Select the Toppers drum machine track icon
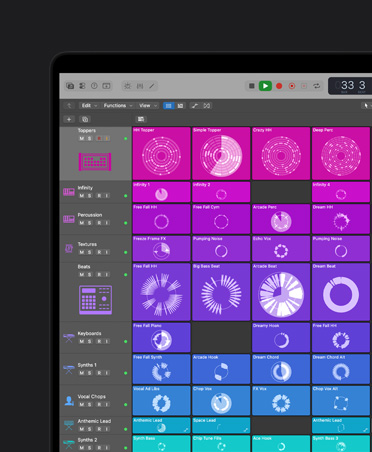The width and height of the screenshot is (372, 452). click(95, 162)
